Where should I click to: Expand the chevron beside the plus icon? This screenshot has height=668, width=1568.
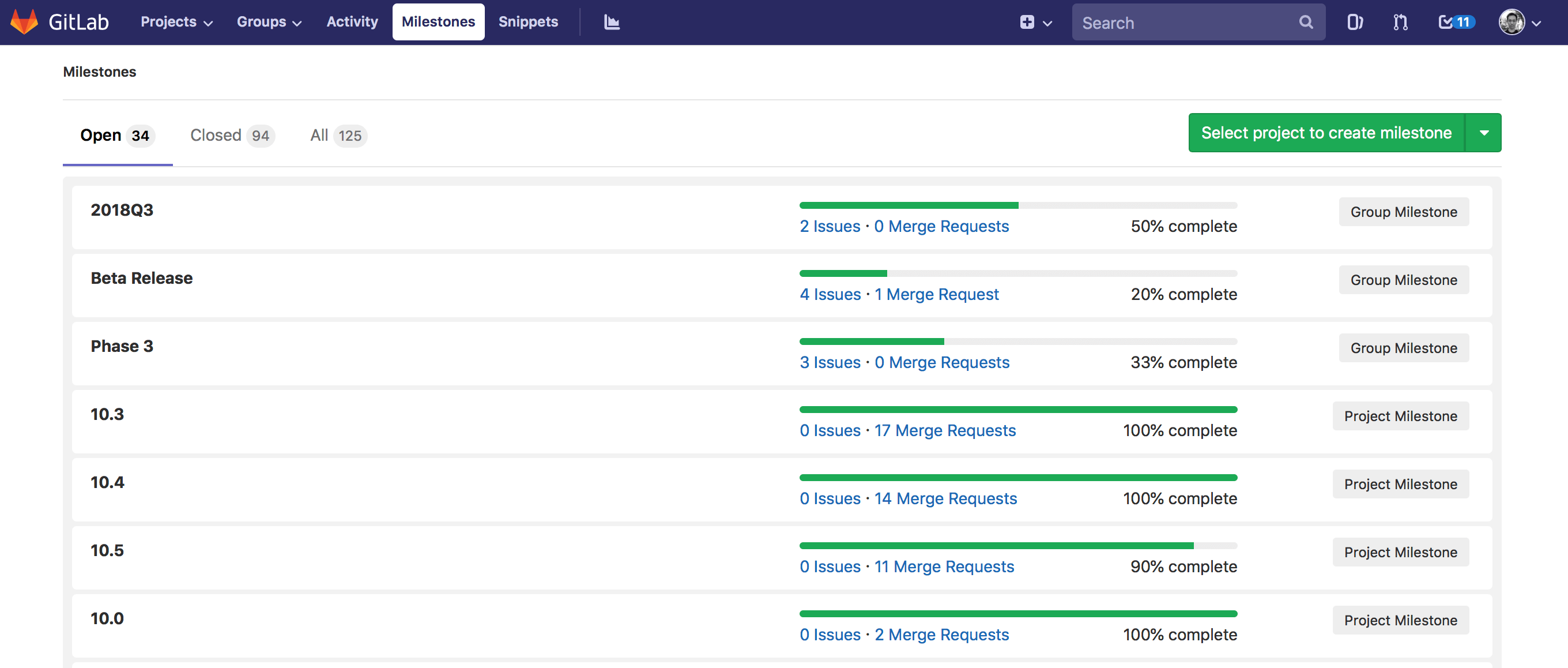[x=1047, y=23]
